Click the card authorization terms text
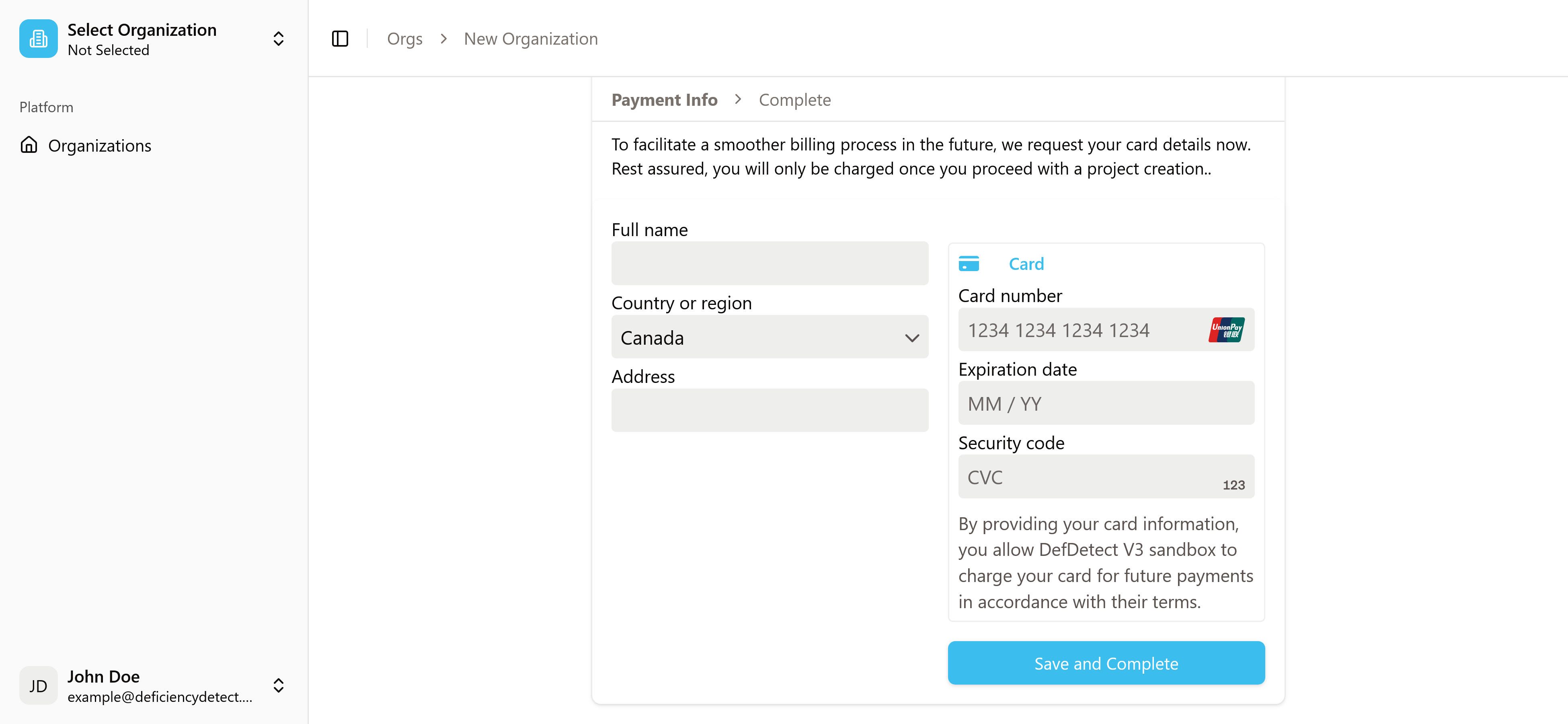The height and width of the screenshot is (724, 1568). 1106,563
